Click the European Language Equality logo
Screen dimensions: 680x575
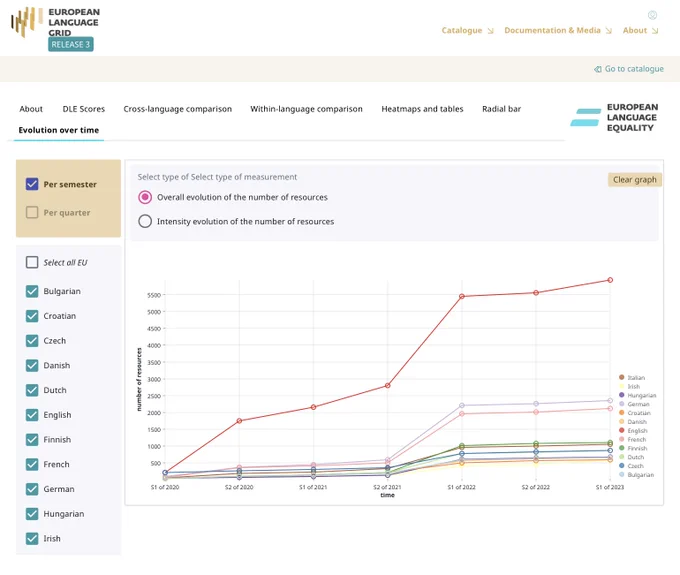615,117
